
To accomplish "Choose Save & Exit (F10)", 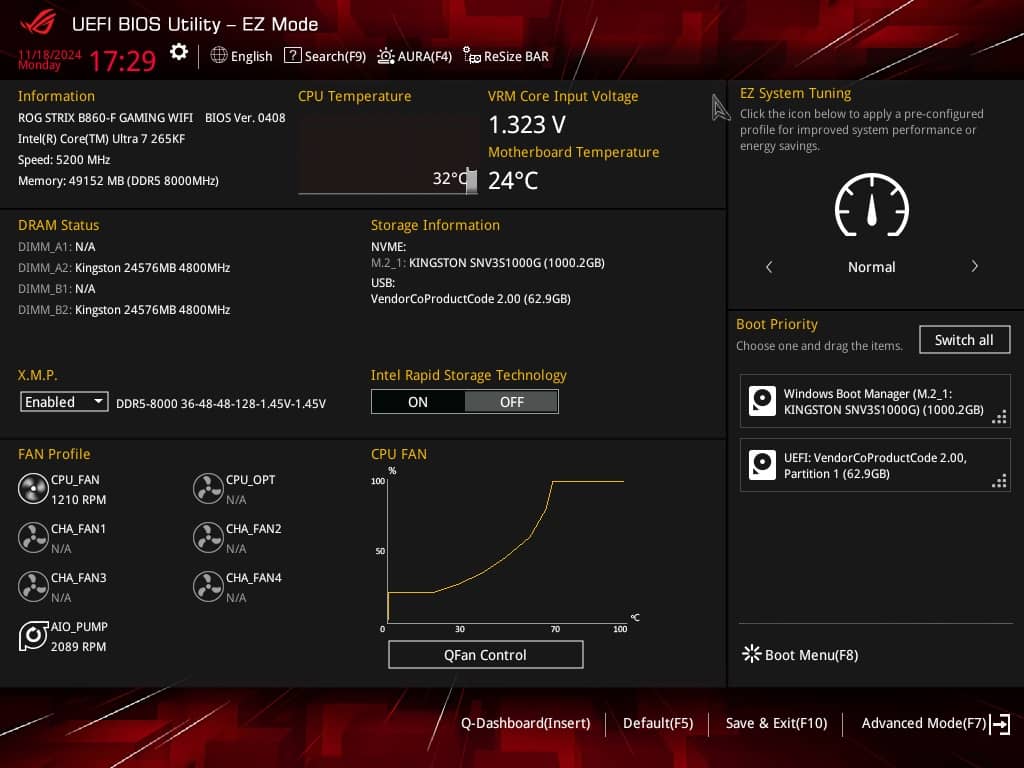I will click(x=776, y=723).
